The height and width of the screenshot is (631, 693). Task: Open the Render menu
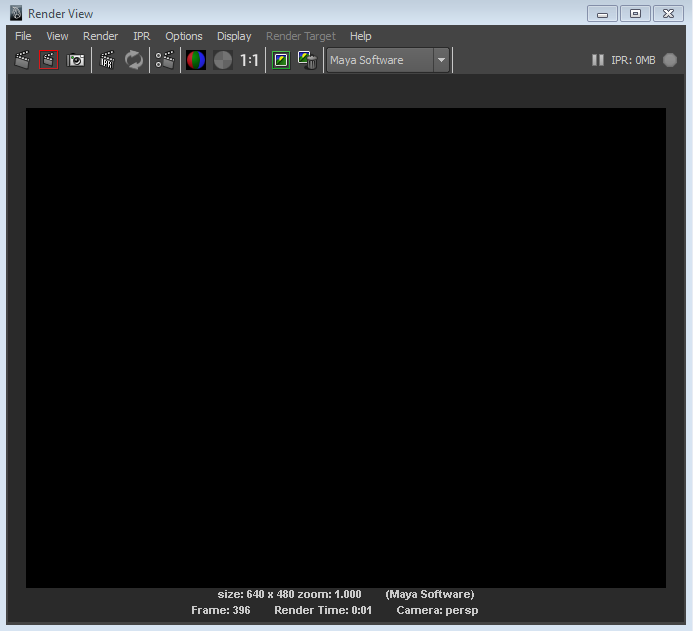click(x=100, y=36)
